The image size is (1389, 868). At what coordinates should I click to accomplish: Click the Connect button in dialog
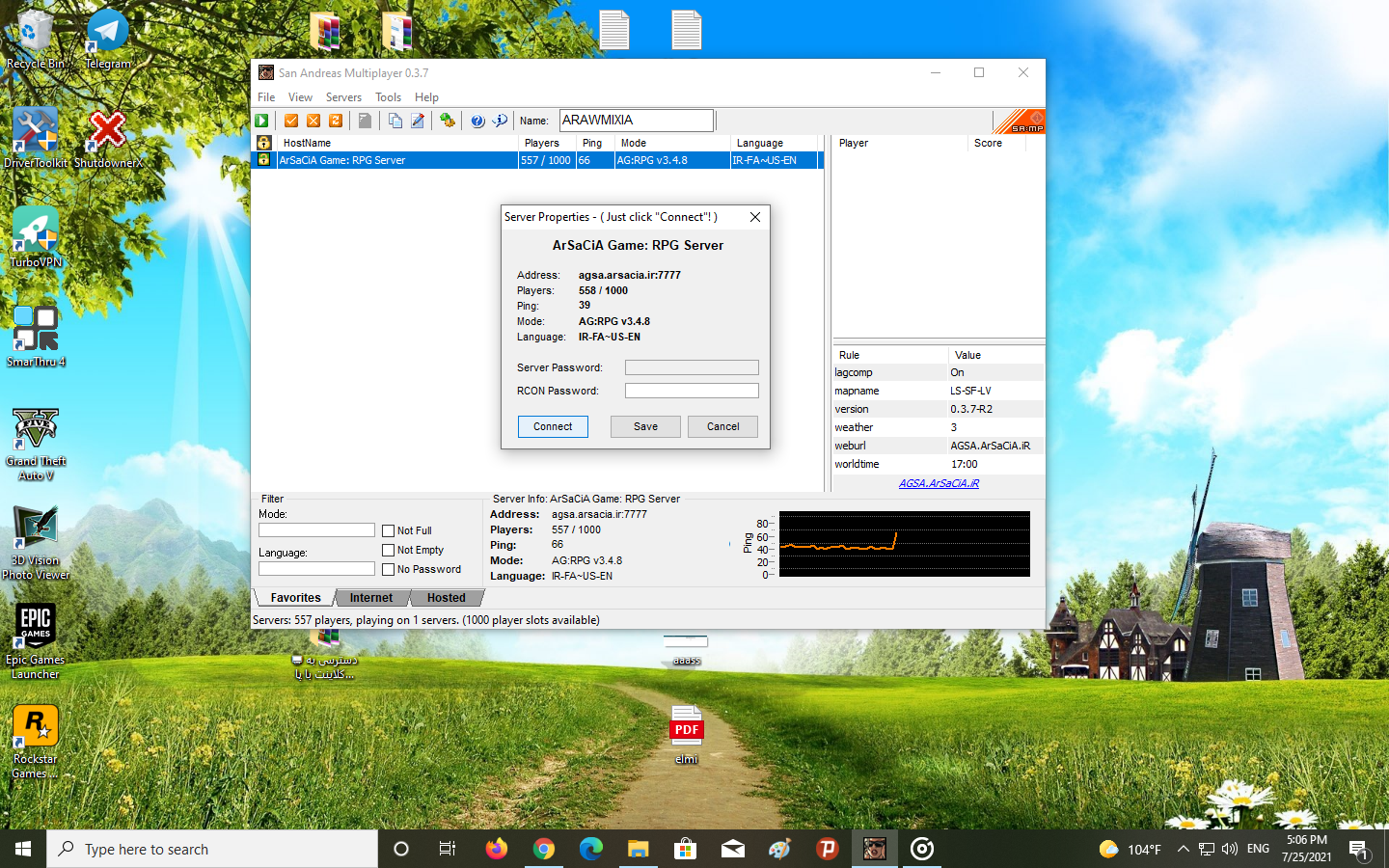553,426
